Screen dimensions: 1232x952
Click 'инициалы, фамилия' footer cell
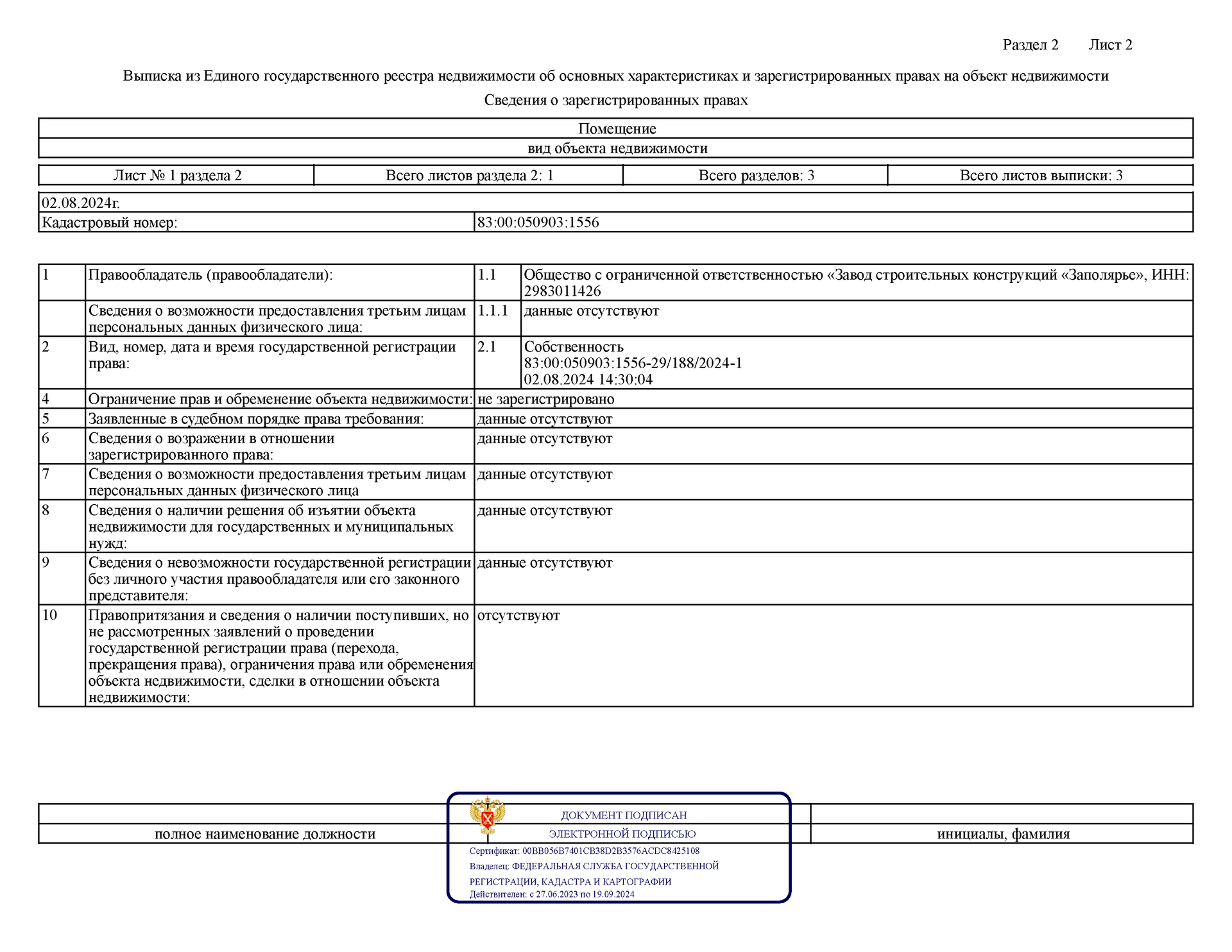coord(1003,834)
